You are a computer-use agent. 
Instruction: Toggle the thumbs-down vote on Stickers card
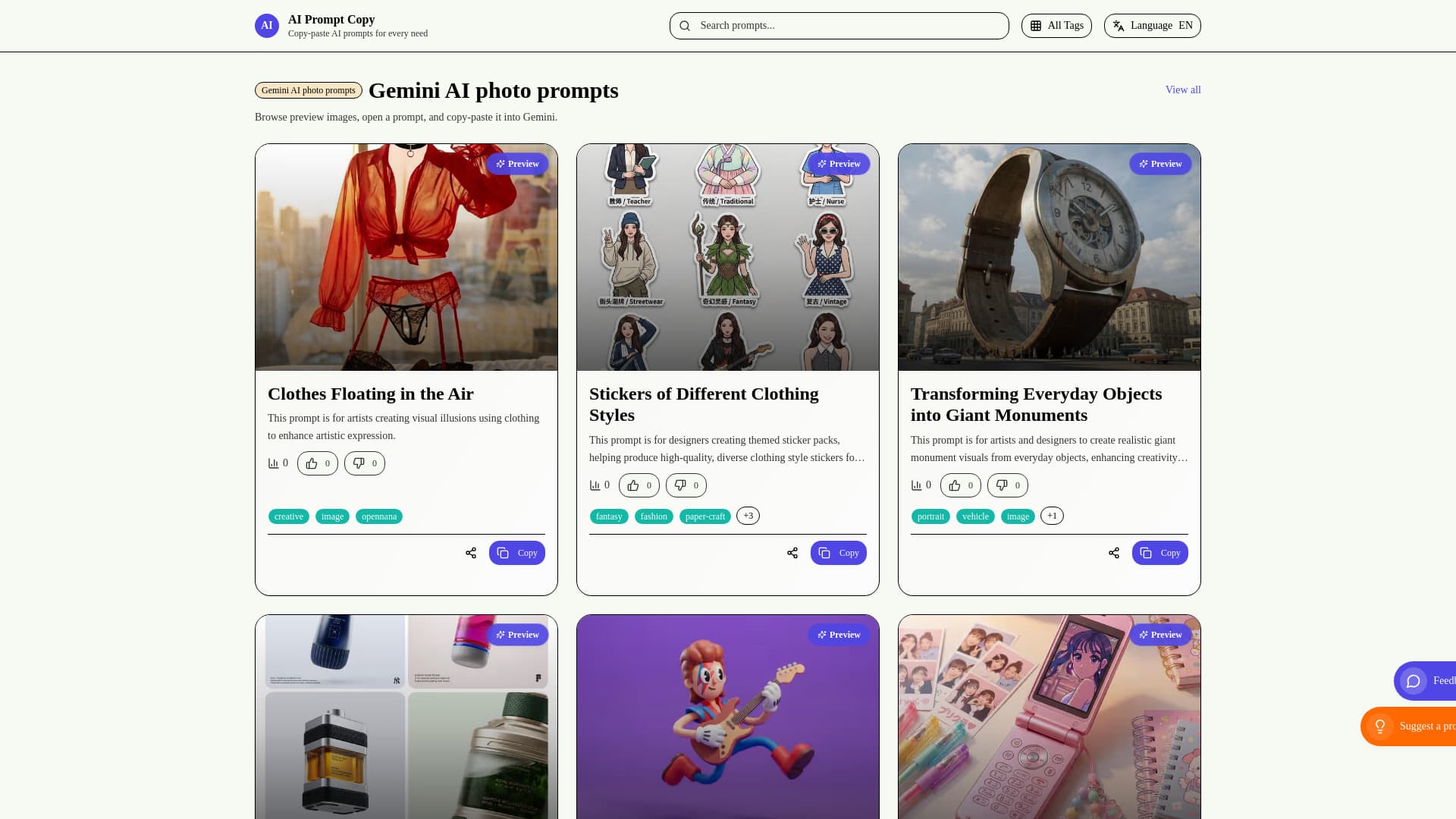(686, 485)
